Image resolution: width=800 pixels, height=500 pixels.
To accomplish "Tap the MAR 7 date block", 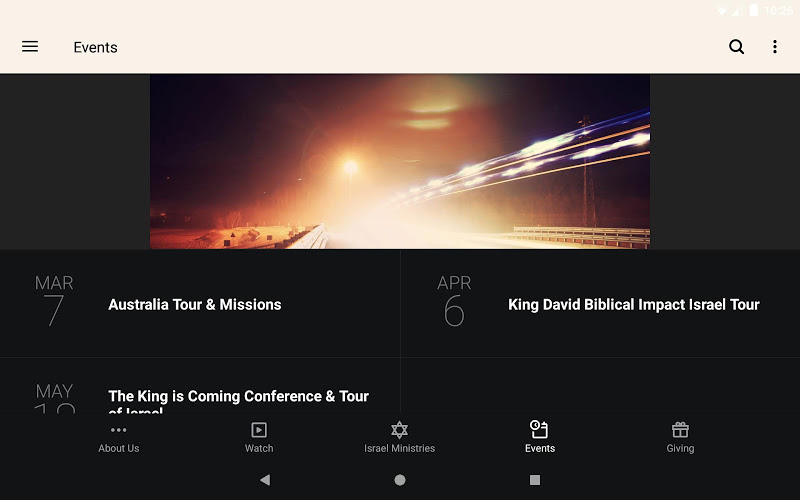I will 54,302.
